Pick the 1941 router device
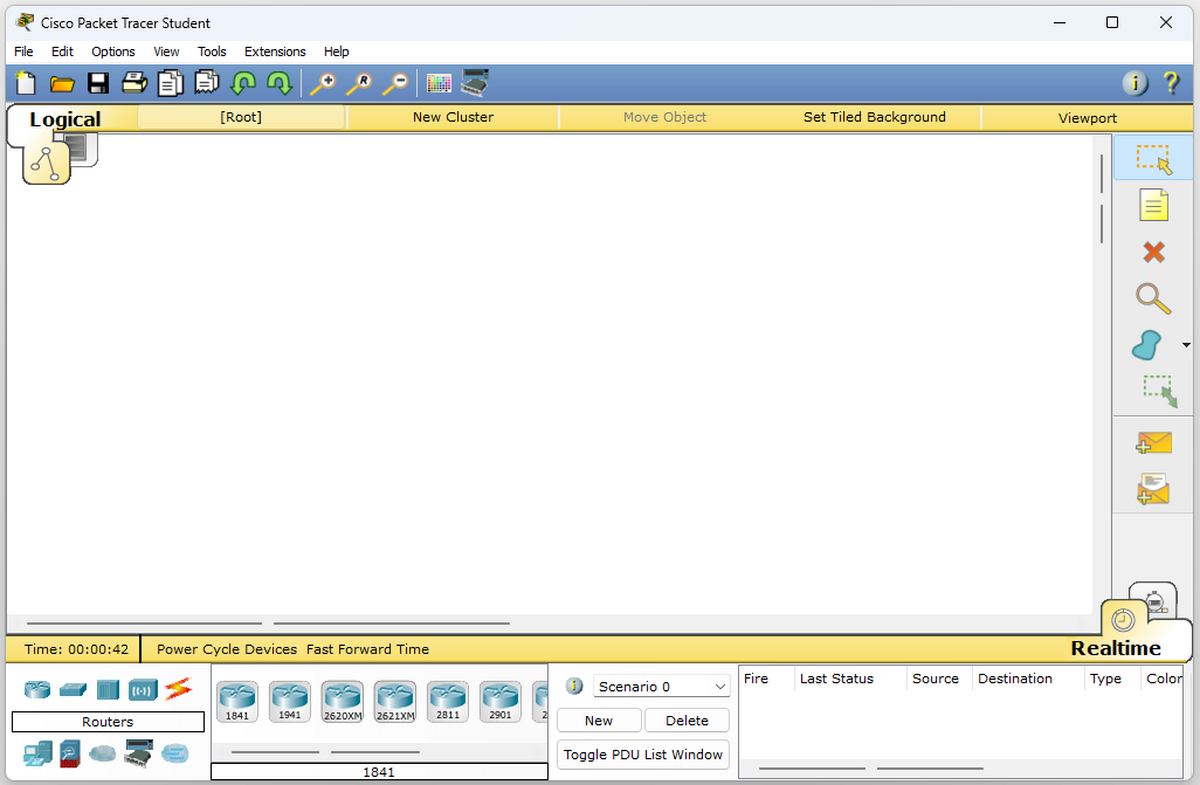The height and width of the screenshot is (785, 1200). pos(290,701)
